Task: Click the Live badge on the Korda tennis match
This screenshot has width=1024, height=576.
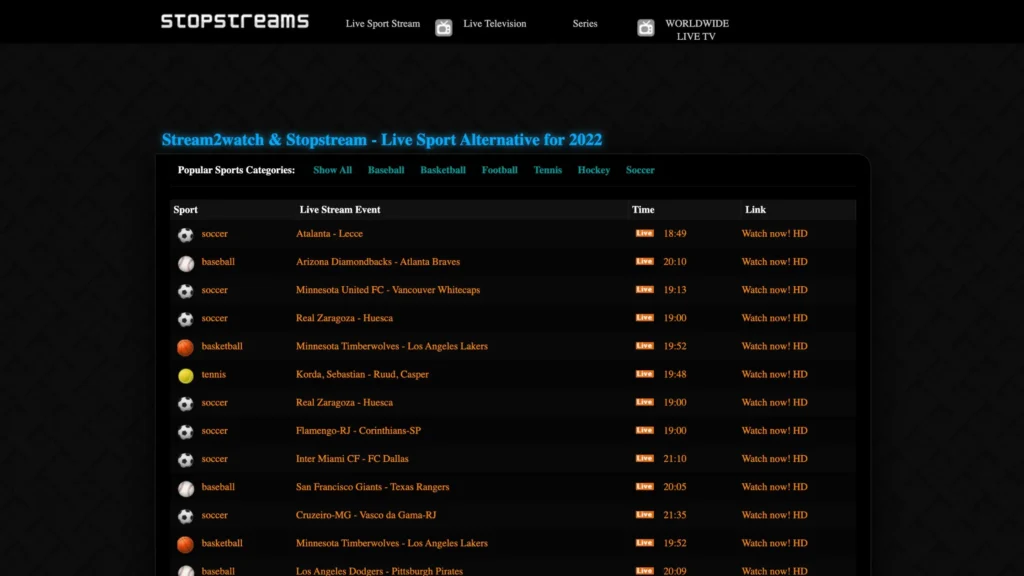Action: (x=645, y=374)
